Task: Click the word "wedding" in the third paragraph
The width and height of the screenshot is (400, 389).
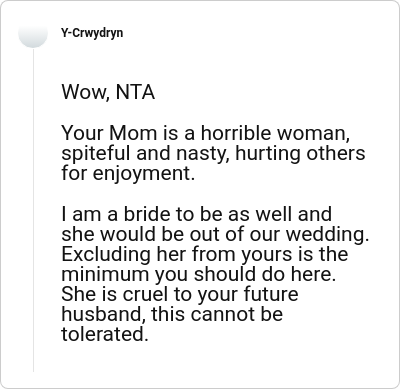Action: [326, 234]
